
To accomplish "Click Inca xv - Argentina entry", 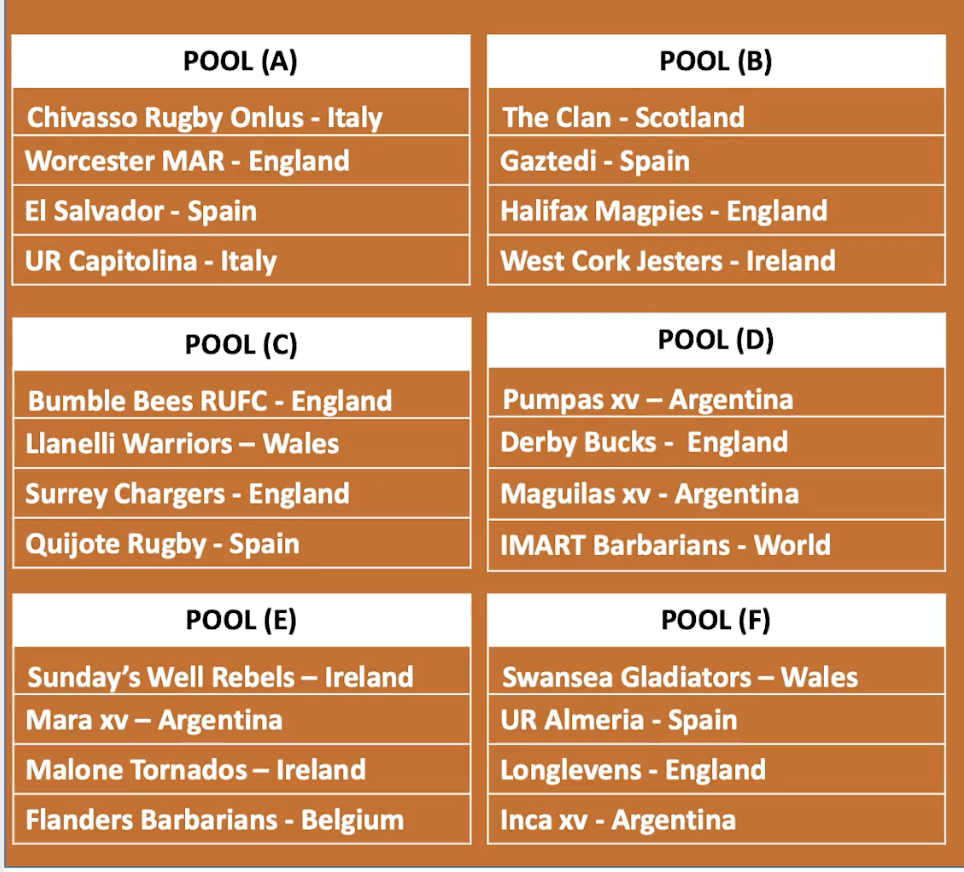I will click(x=716, y=819).
